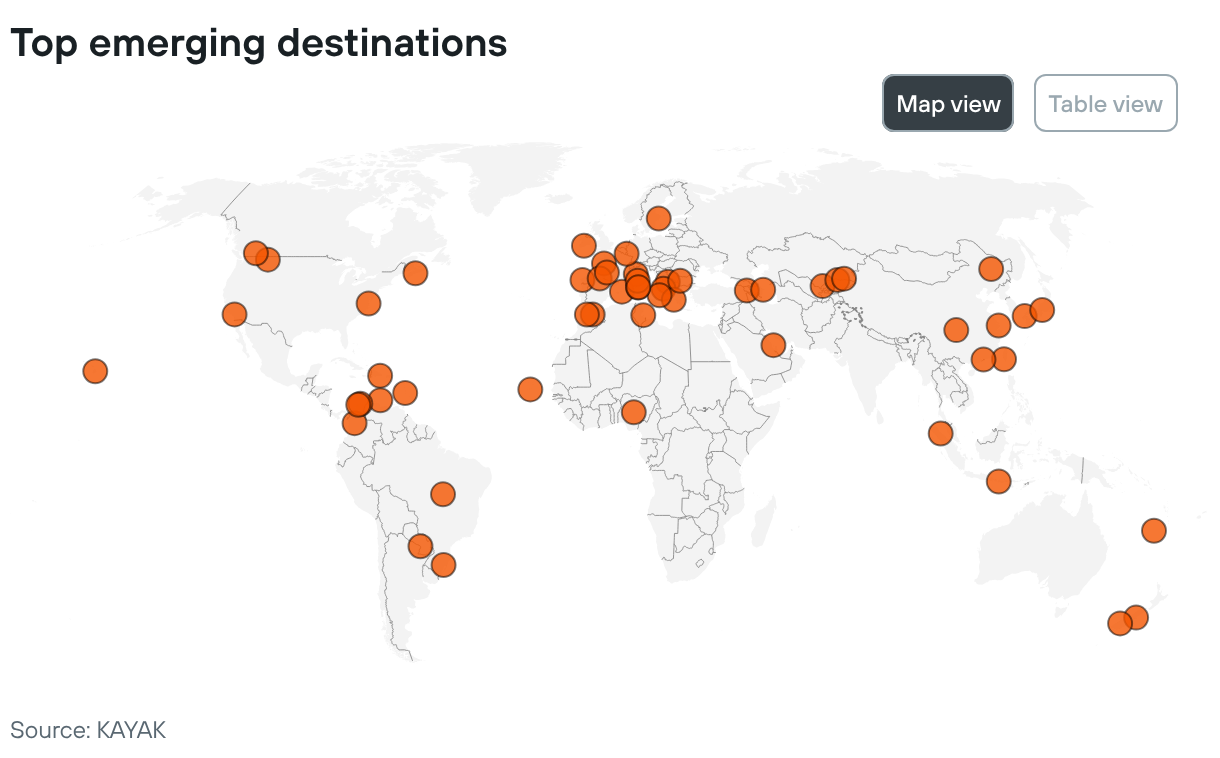This screenshot has width=1220, height=758.
Task: Open the marker on the Arabian Peninsula
Action: 773,345
